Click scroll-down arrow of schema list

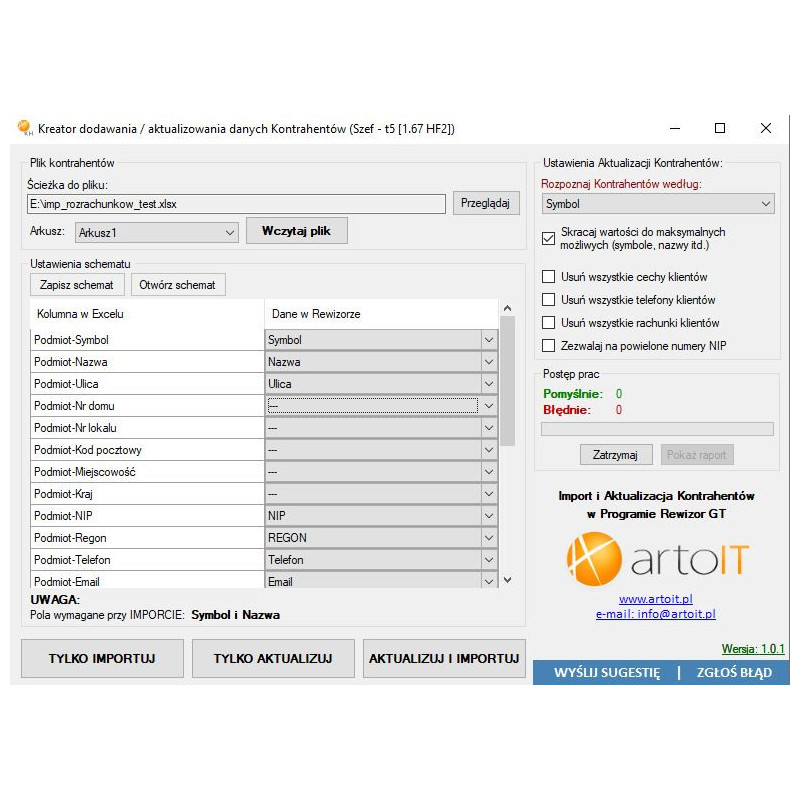click(507, 579)
